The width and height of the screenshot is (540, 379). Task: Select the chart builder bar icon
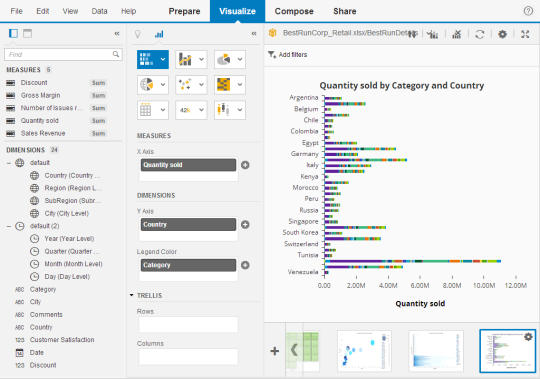159,34
